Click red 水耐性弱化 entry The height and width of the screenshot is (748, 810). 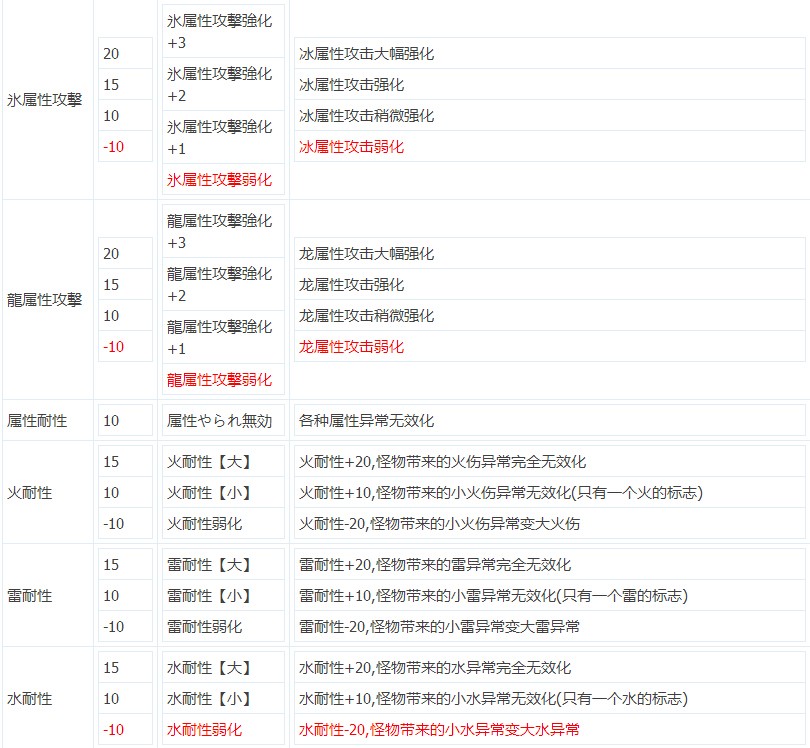click(x=223, y=729)
